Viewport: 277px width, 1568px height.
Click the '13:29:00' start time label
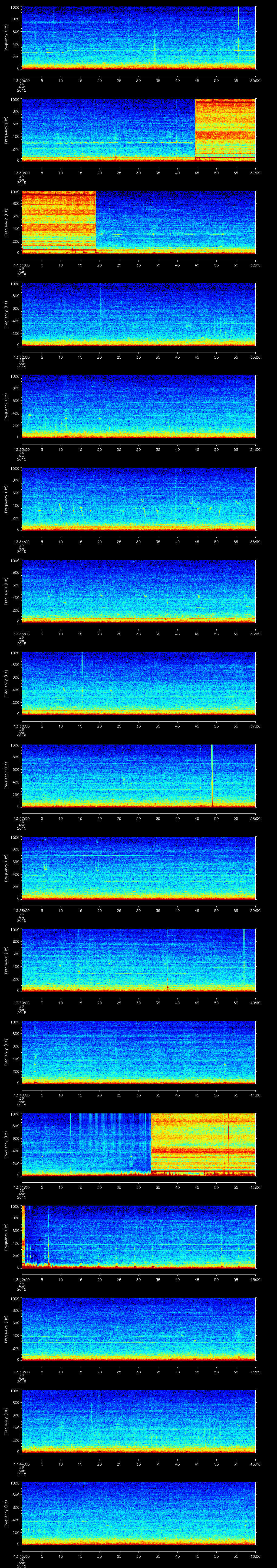tap(21, 80)
